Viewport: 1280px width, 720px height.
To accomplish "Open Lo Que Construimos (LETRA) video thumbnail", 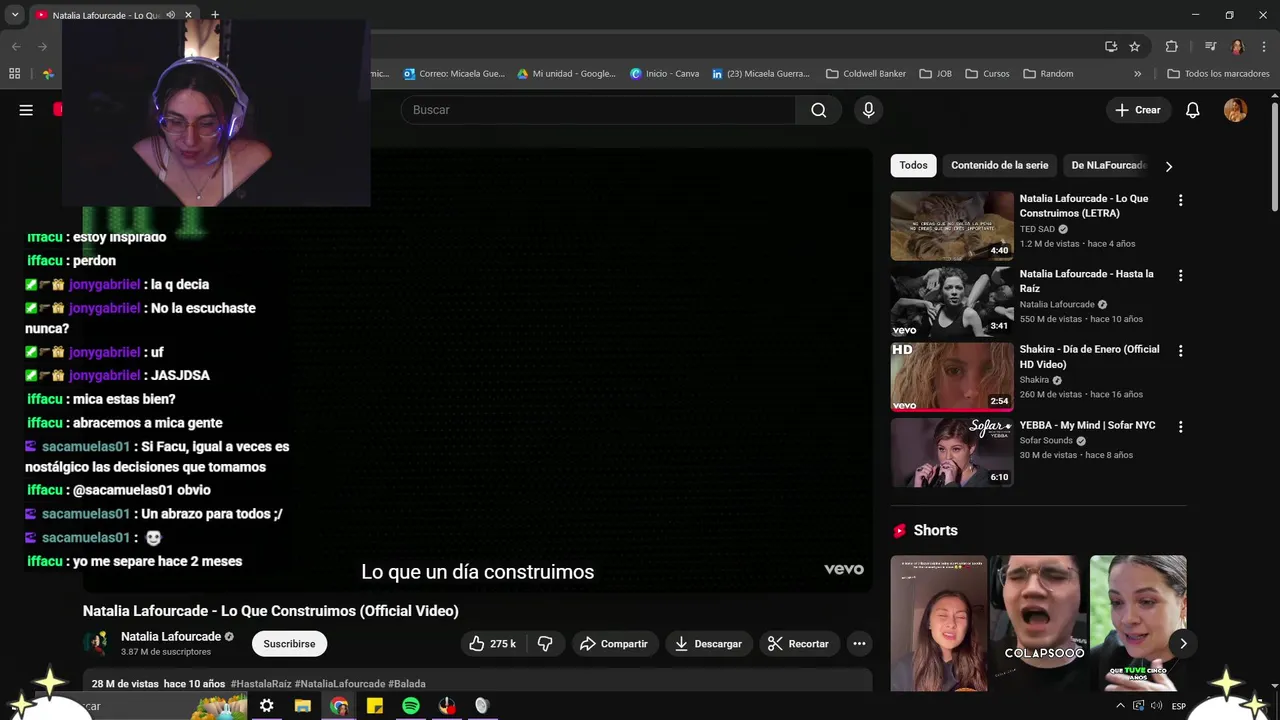I will coord(952,226).
